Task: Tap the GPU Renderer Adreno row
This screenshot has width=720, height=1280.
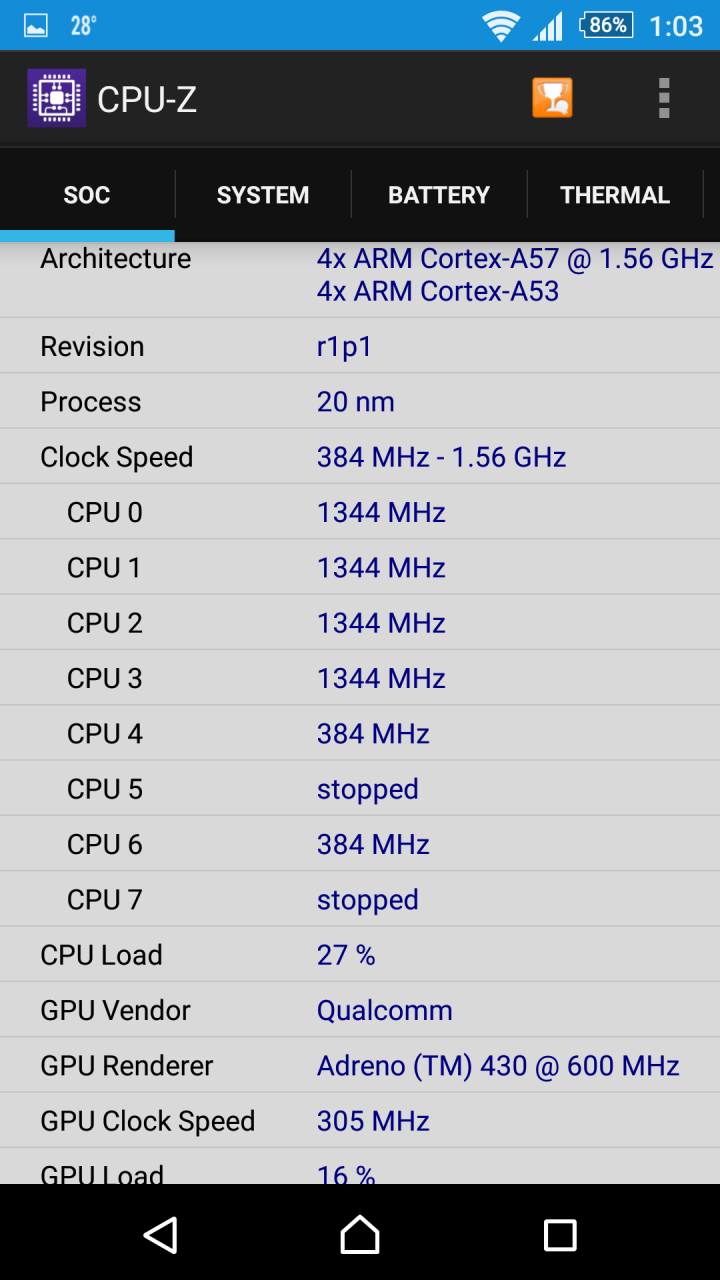Action: pyautogui.click(x=360, y=1065)
